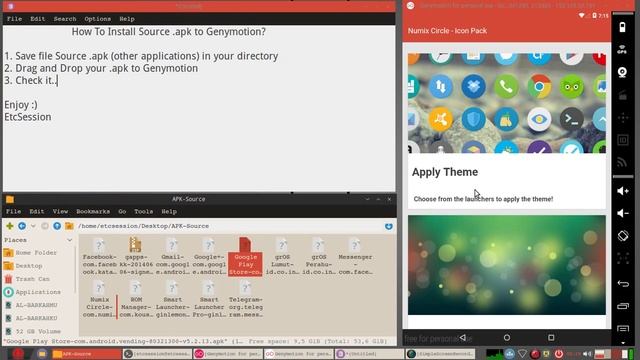Open file manager Bookmarks menu
This screenshot has height=360, width=640.
point(93,211)
